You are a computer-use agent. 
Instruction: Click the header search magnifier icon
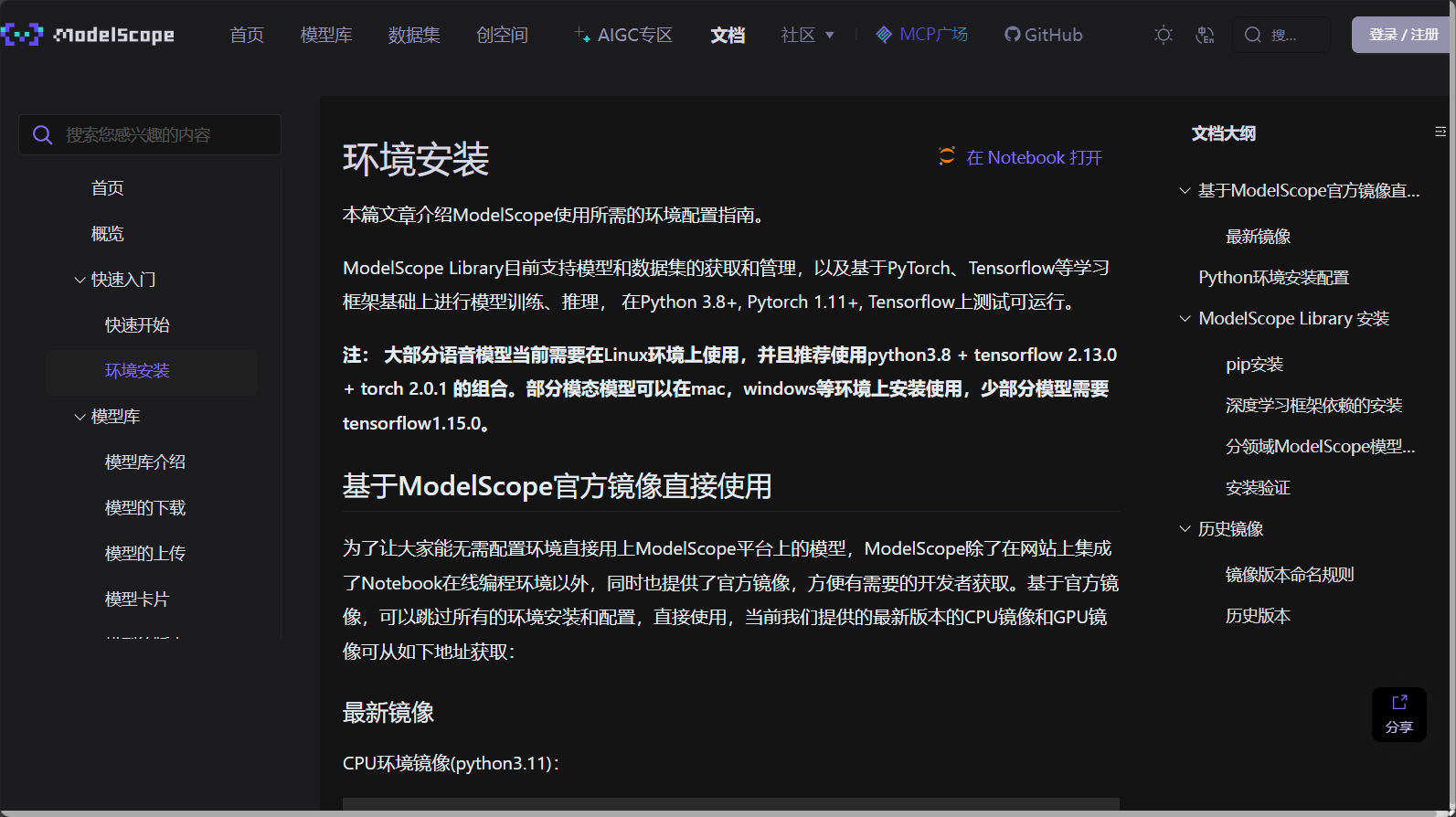[x=1253, y=35]
